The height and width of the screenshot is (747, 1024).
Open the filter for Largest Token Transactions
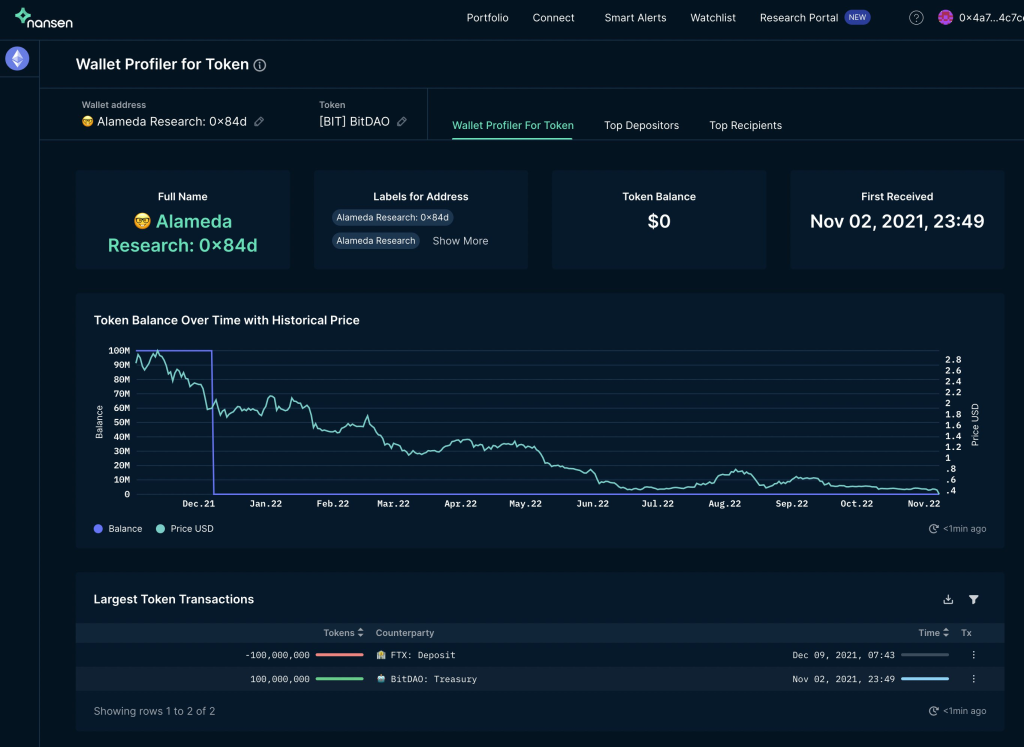coord(974,599)
